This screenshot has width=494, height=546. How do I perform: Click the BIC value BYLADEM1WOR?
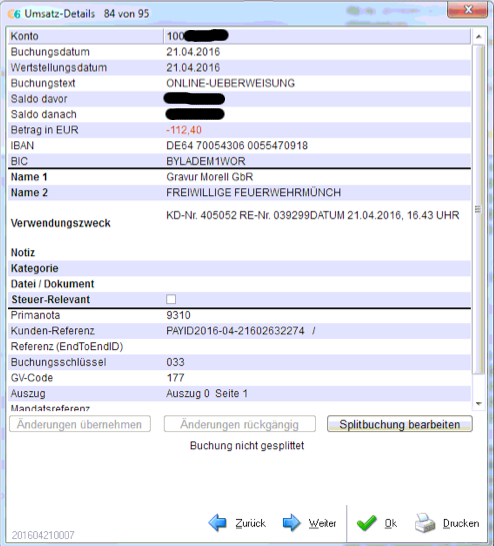(206, 161)
